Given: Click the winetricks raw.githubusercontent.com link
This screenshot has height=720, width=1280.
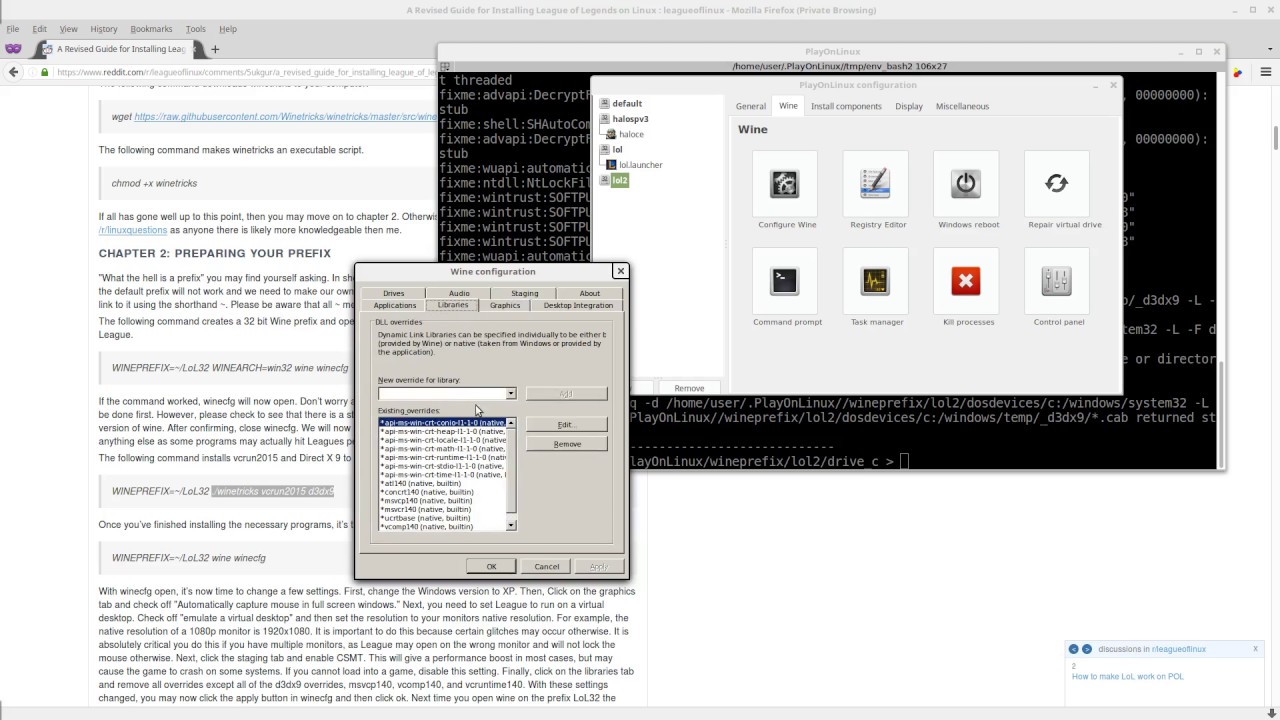Looking at the screenshot, I should coord(286,117).
